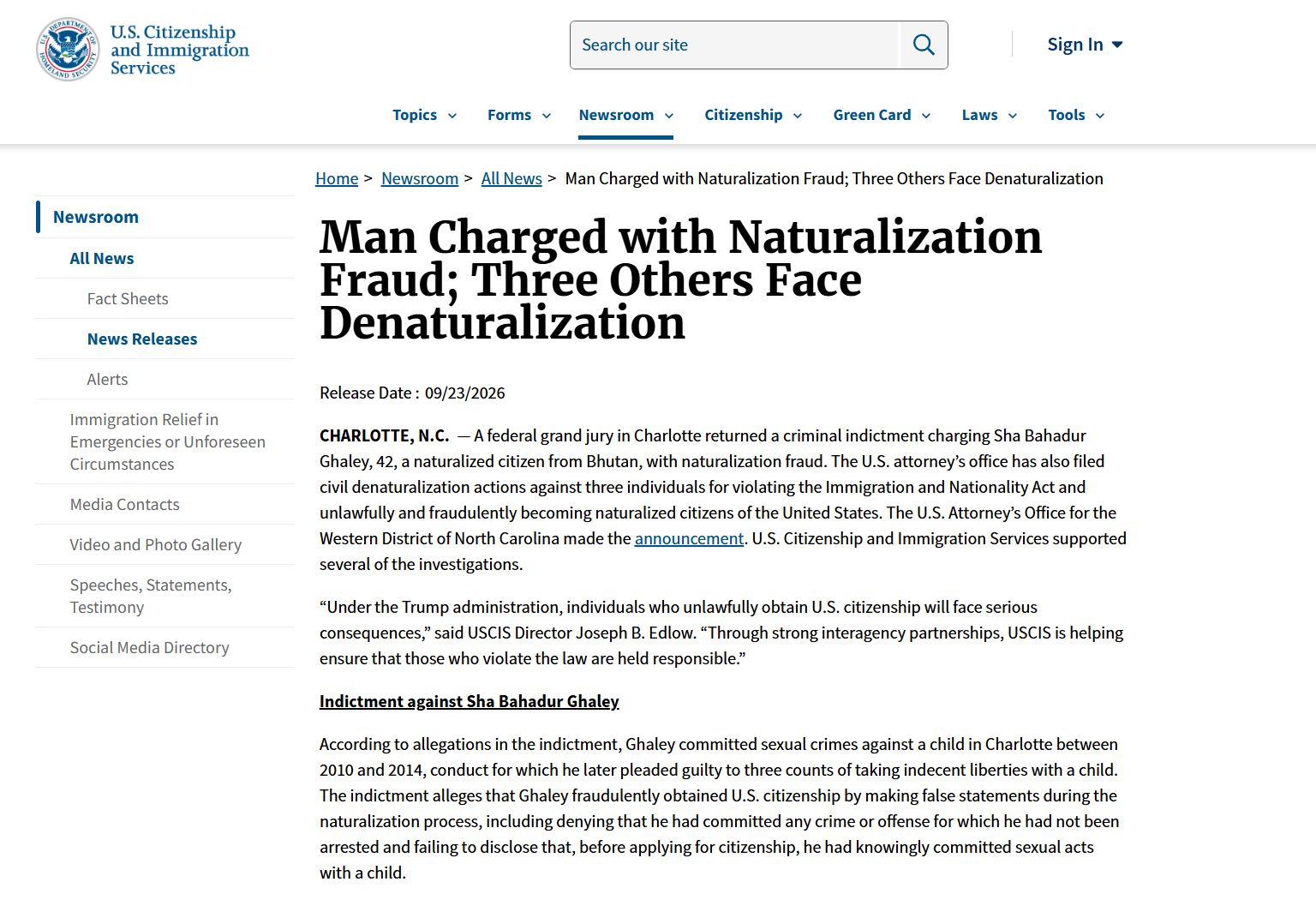
Task: Open Social Media Directory link
Action: pos(150,647)
